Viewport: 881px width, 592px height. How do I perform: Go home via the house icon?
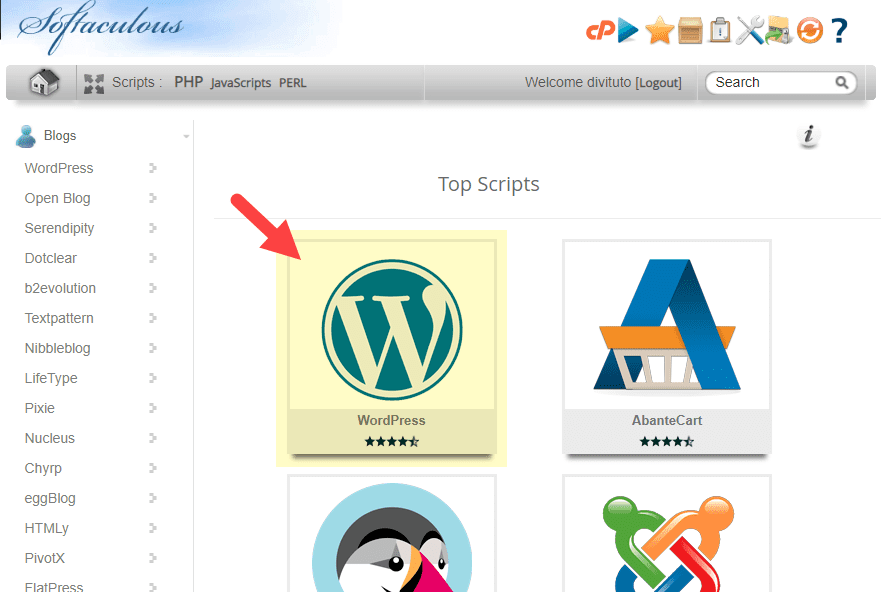coord(44,83)
